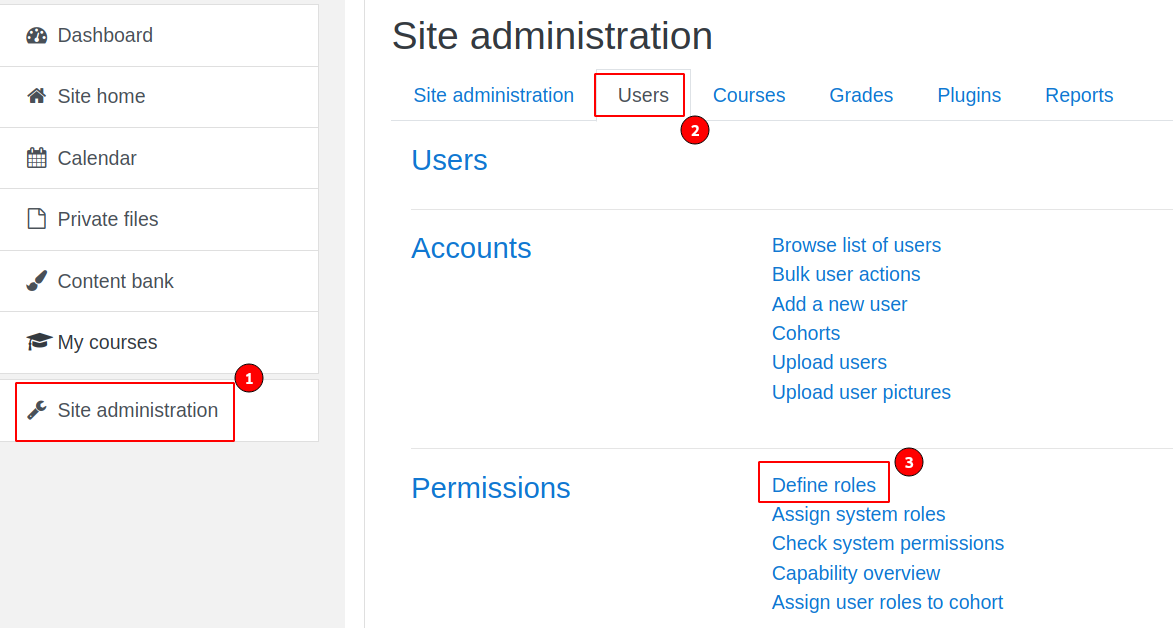1173x628 pixels.
Task: Go to the Cohorts link
Action: click(x=805, y=333)
